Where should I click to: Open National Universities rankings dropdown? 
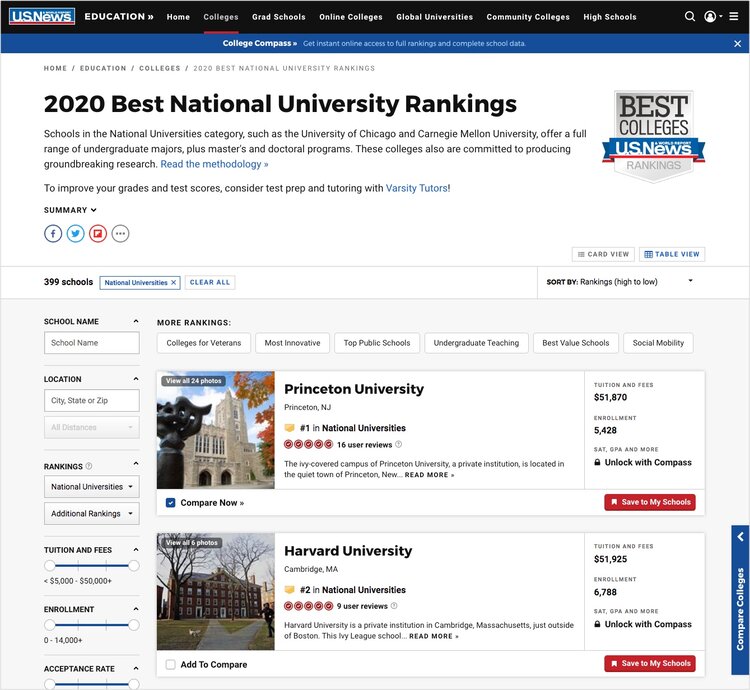coord(92,487)
